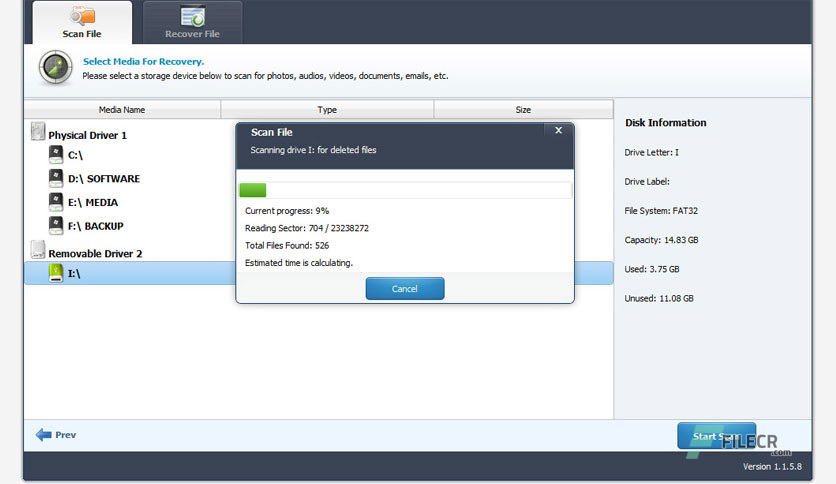The image size is (836, 484).
Task: Select the F:\ BACKUP drive label
Action: point(95,226)
